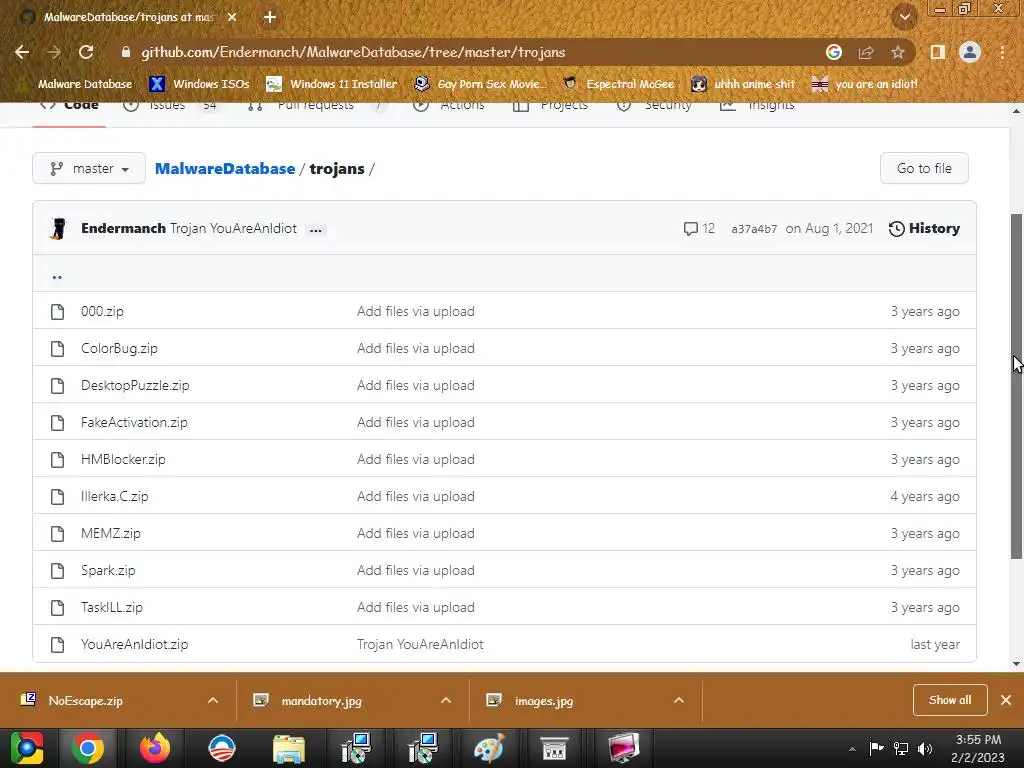Expand commit message ellipsis button
The height and width of the screenshot is (768, 1024).
point(315,230)
